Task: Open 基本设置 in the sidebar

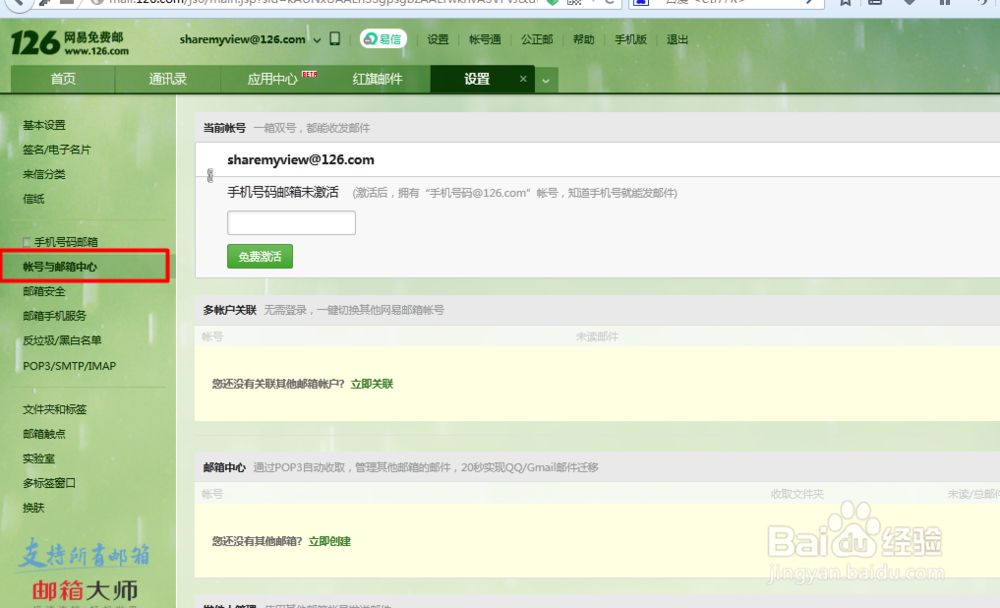Action: (44, 125)
